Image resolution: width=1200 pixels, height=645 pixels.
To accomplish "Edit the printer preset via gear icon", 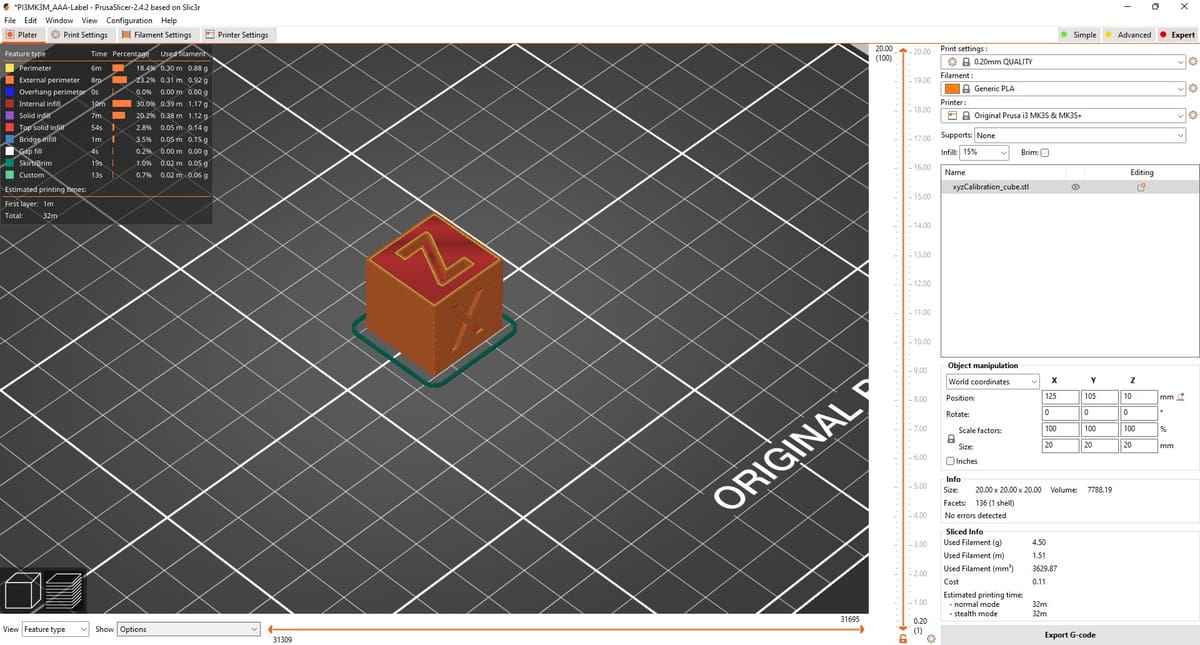I will click(x=1193, y=115).
